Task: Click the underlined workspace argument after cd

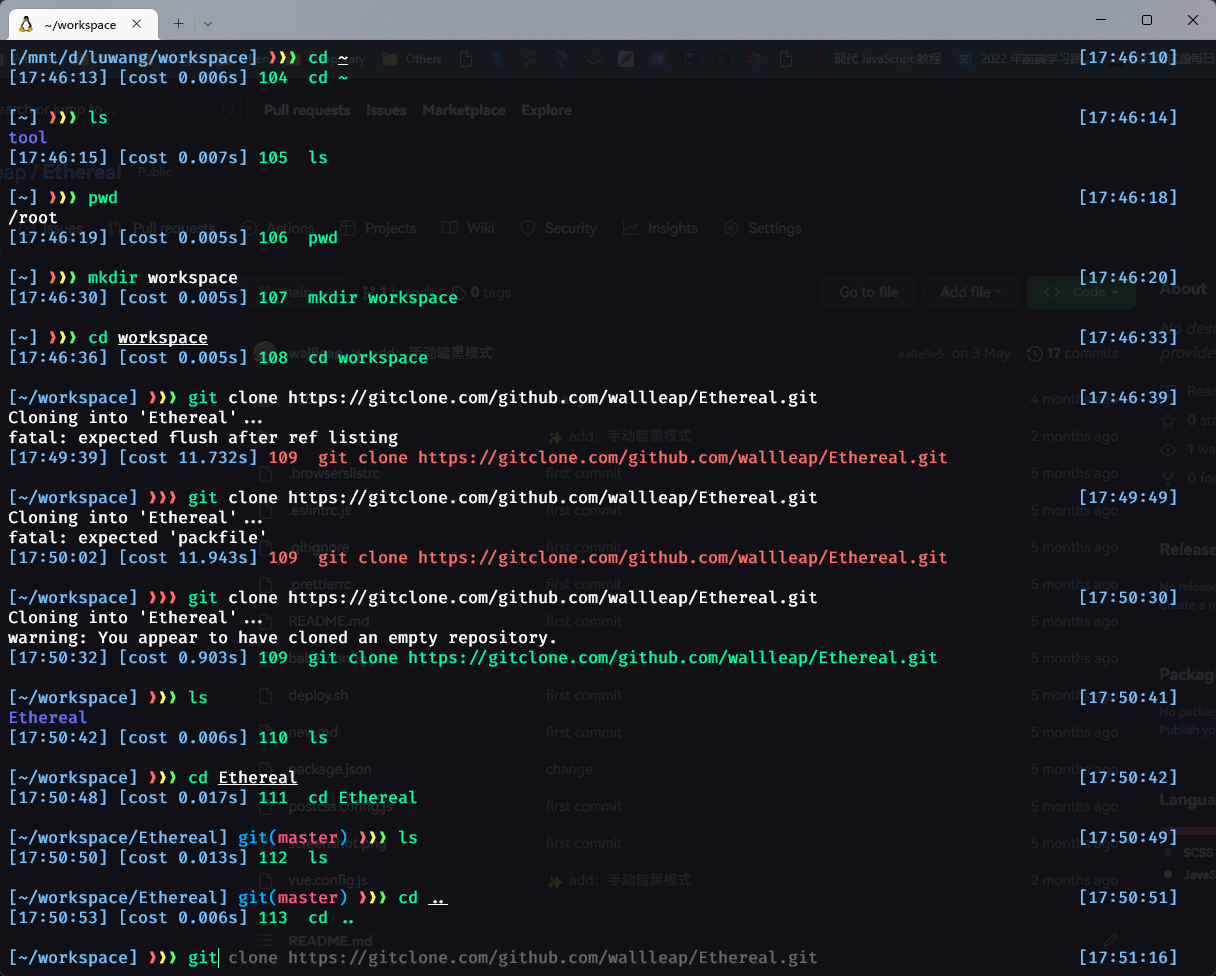Action: pos(162,338)
